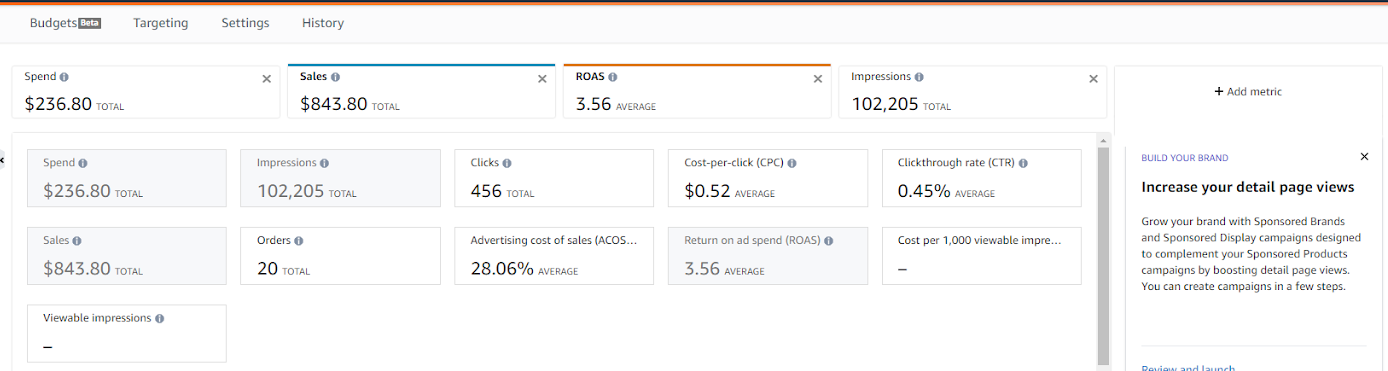Click the metrics panel vertical scrollbar
1388x371 pixels.
[x=1104, y=256]
